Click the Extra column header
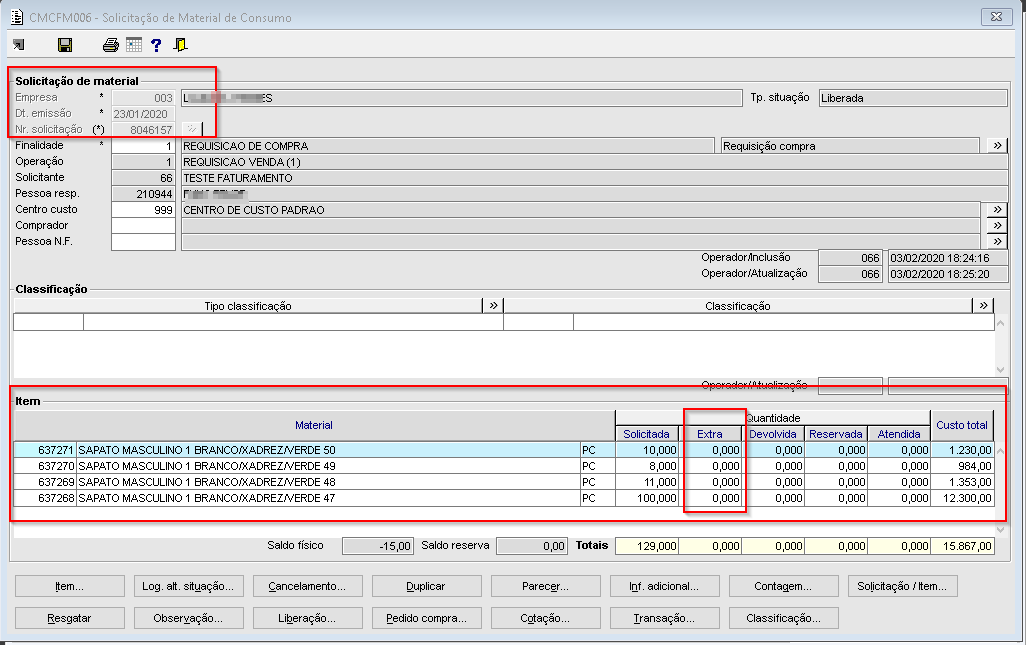1026x645 pixels. [710, 434]
